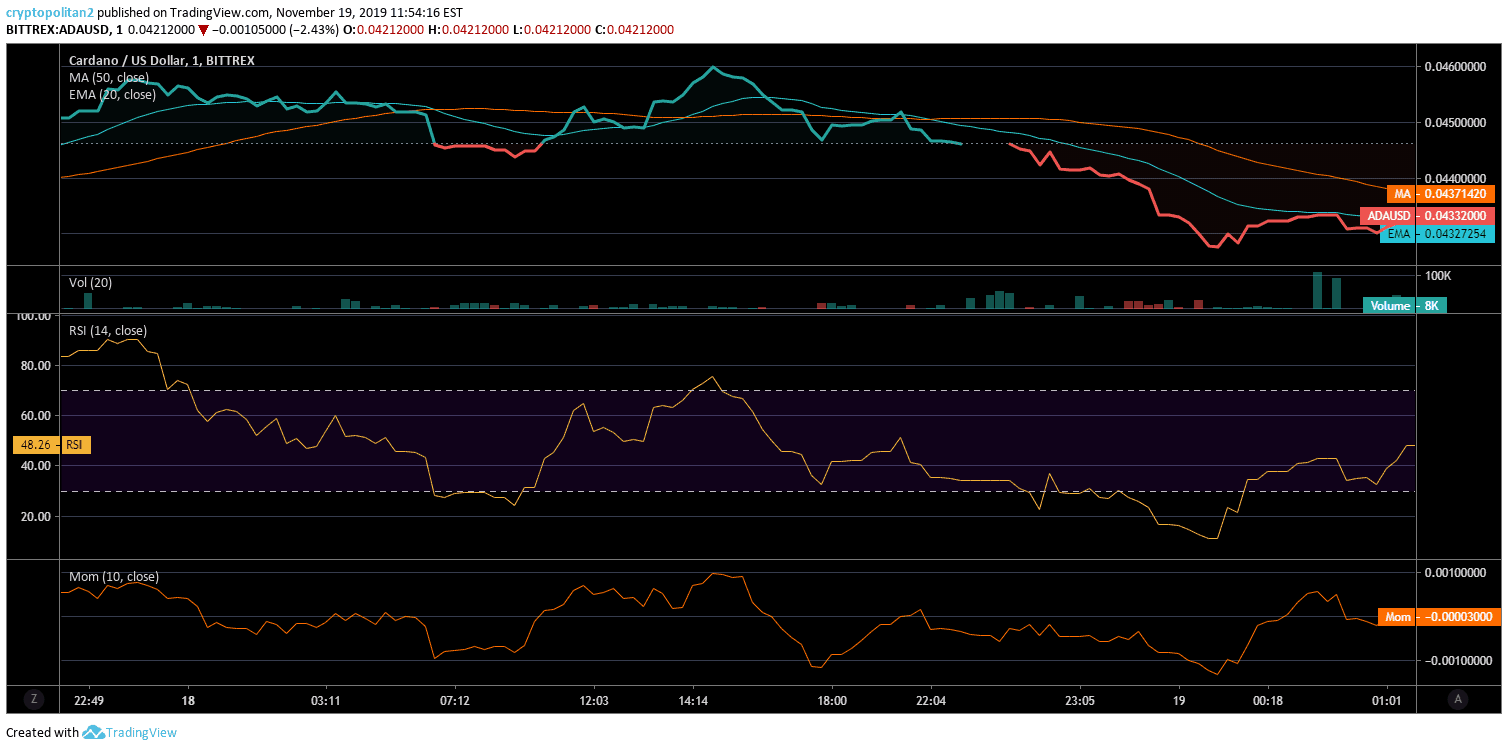Click the 03:11 time axis label

326,701
